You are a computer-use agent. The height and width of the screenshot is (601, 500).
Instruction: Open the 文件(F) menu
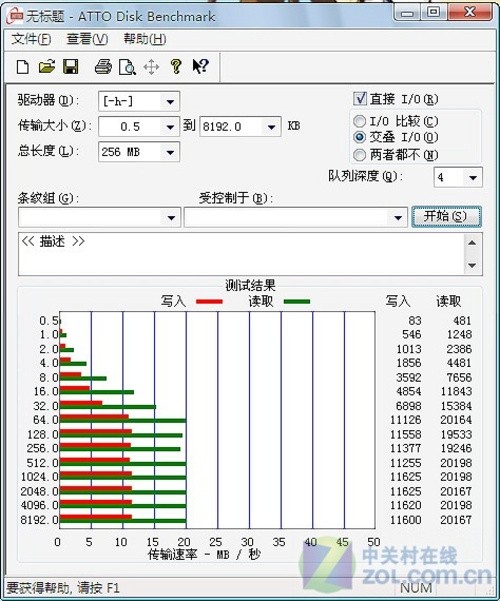coord(31,39)
